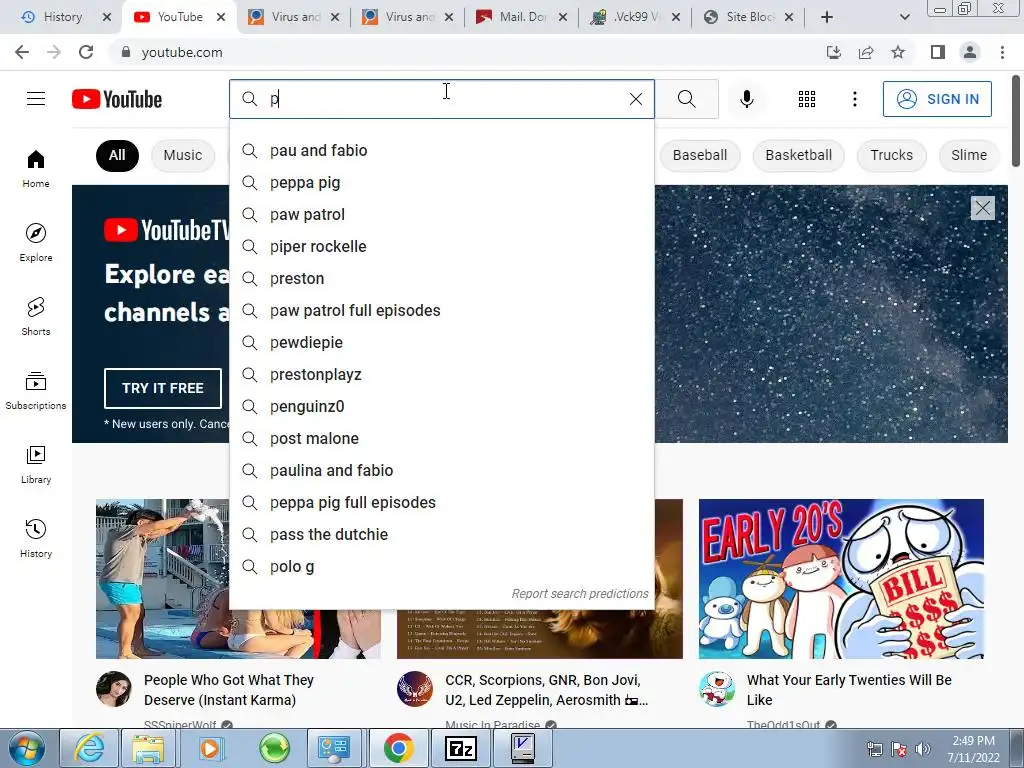This screenshot has width=1024, height=768.
Task: Choose the 'paulina and fabio' suggestion
Action: [441, 470]
